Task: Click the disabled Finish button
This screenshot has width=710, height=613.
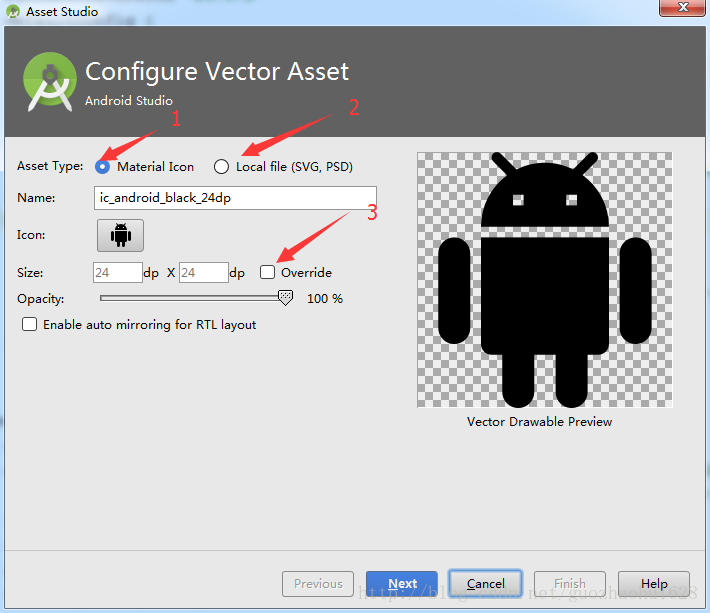Action: (570, 584)
